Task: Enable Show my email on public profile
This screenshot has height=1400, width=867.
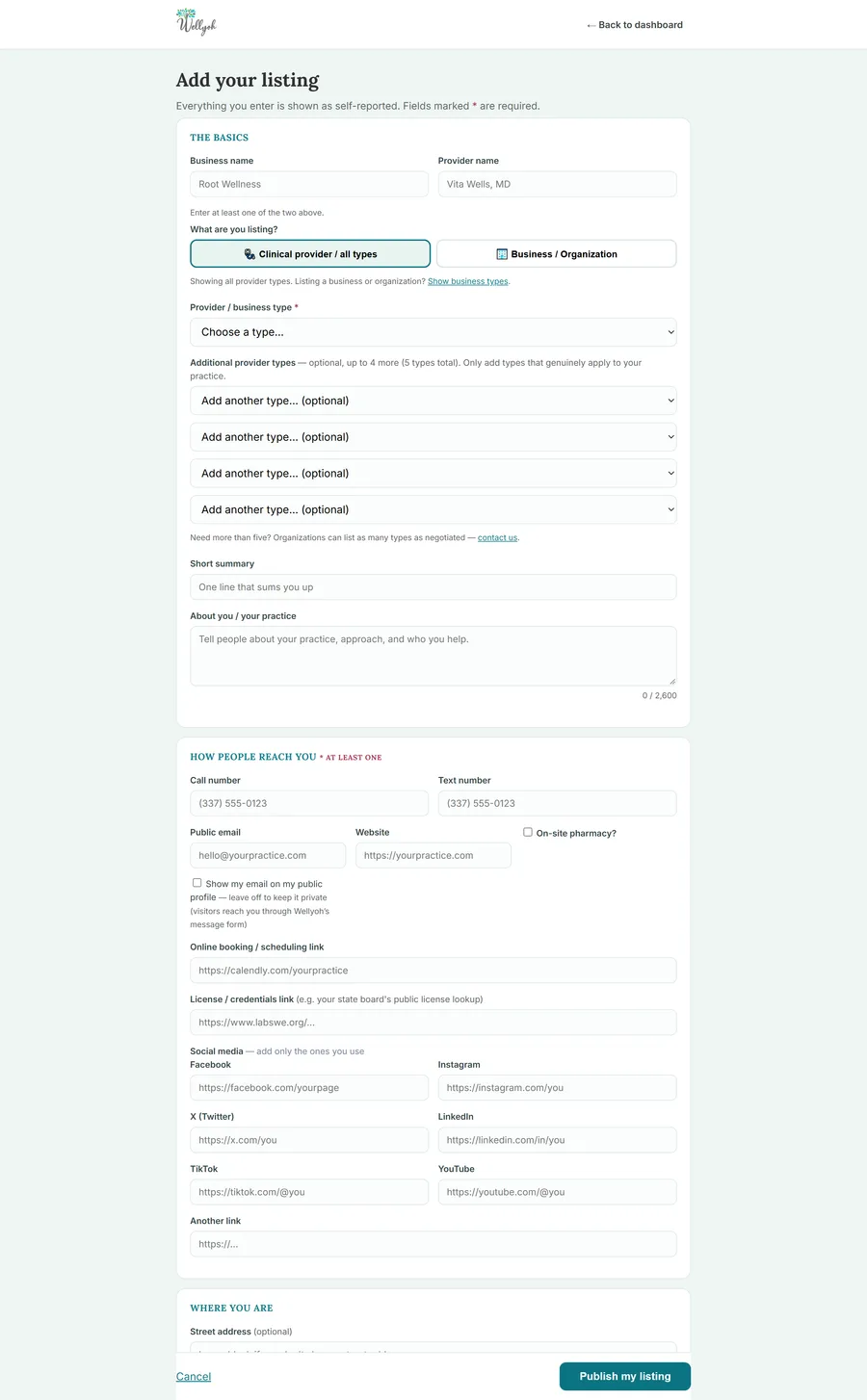Action: tap(197, 883)
